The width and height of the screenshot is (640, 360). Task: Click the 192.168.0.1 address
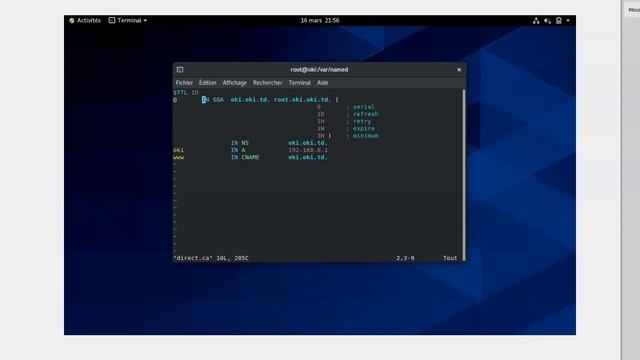click(x=308, y=150)
